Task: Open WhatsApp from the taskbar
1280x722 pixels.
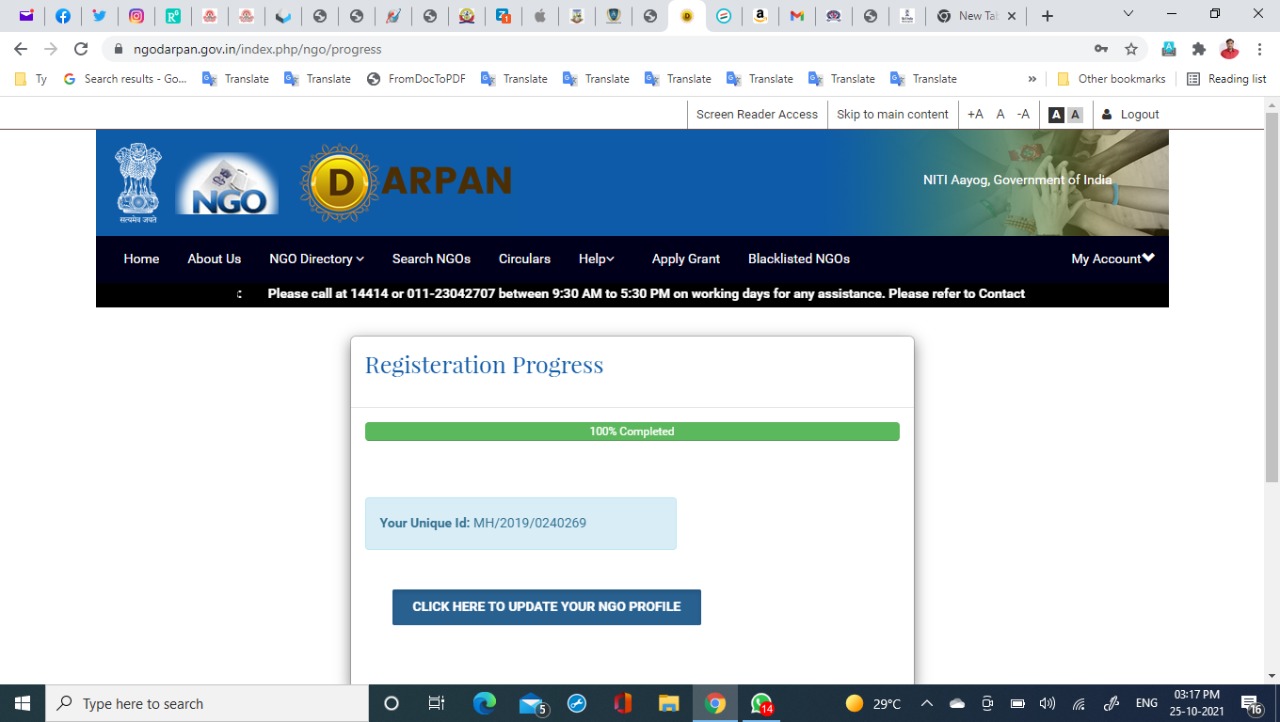Action: [x=761, y=703]
